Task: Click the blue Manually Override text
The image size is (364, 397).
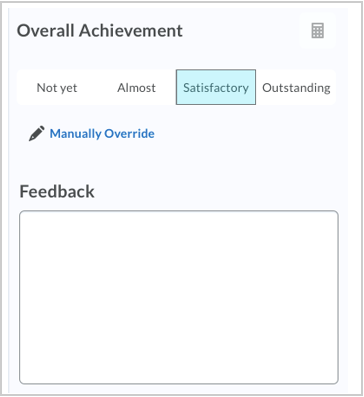Action: [x=102, y=134]
